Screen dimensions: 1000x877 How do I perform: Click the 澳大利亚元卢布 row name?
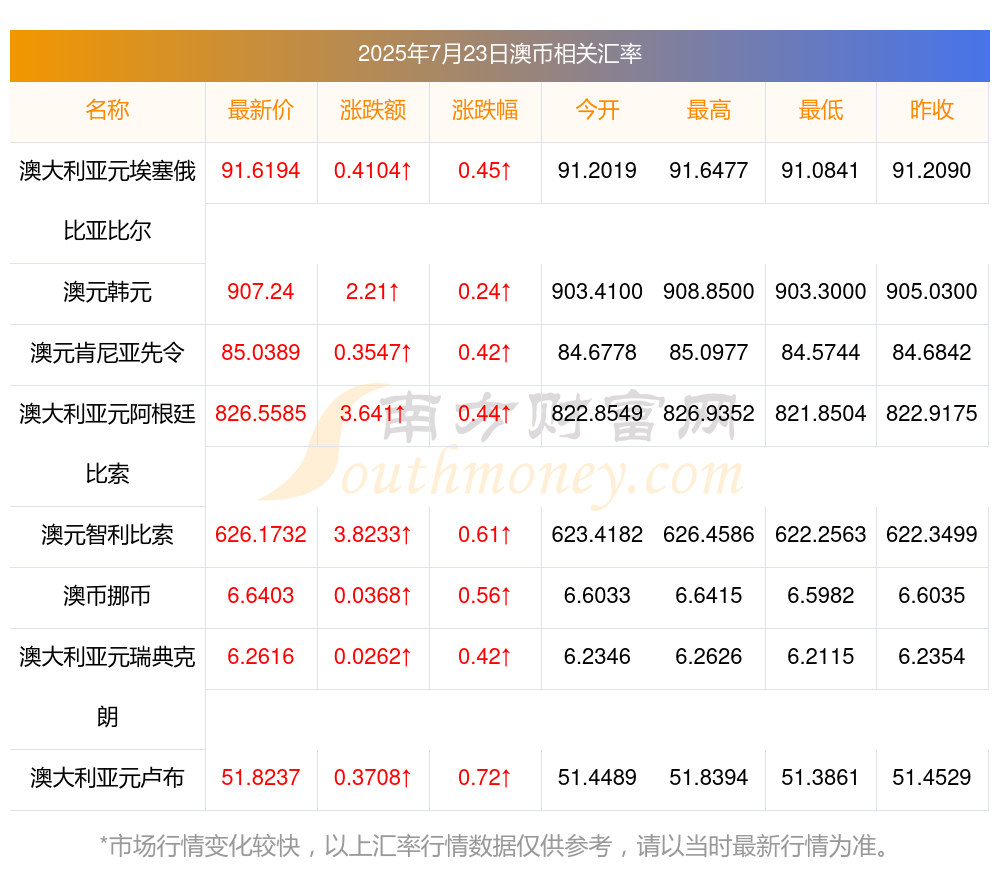point(107,778)
